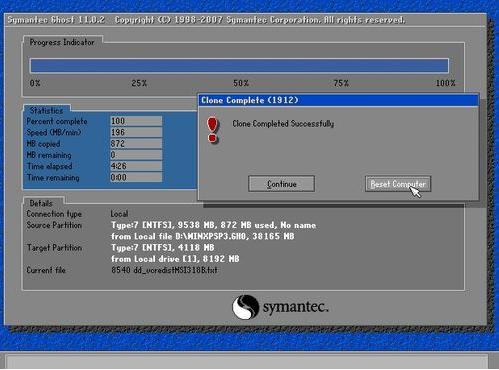
Task: Click the Statistics panel label
Action: (x=46, y=110)
